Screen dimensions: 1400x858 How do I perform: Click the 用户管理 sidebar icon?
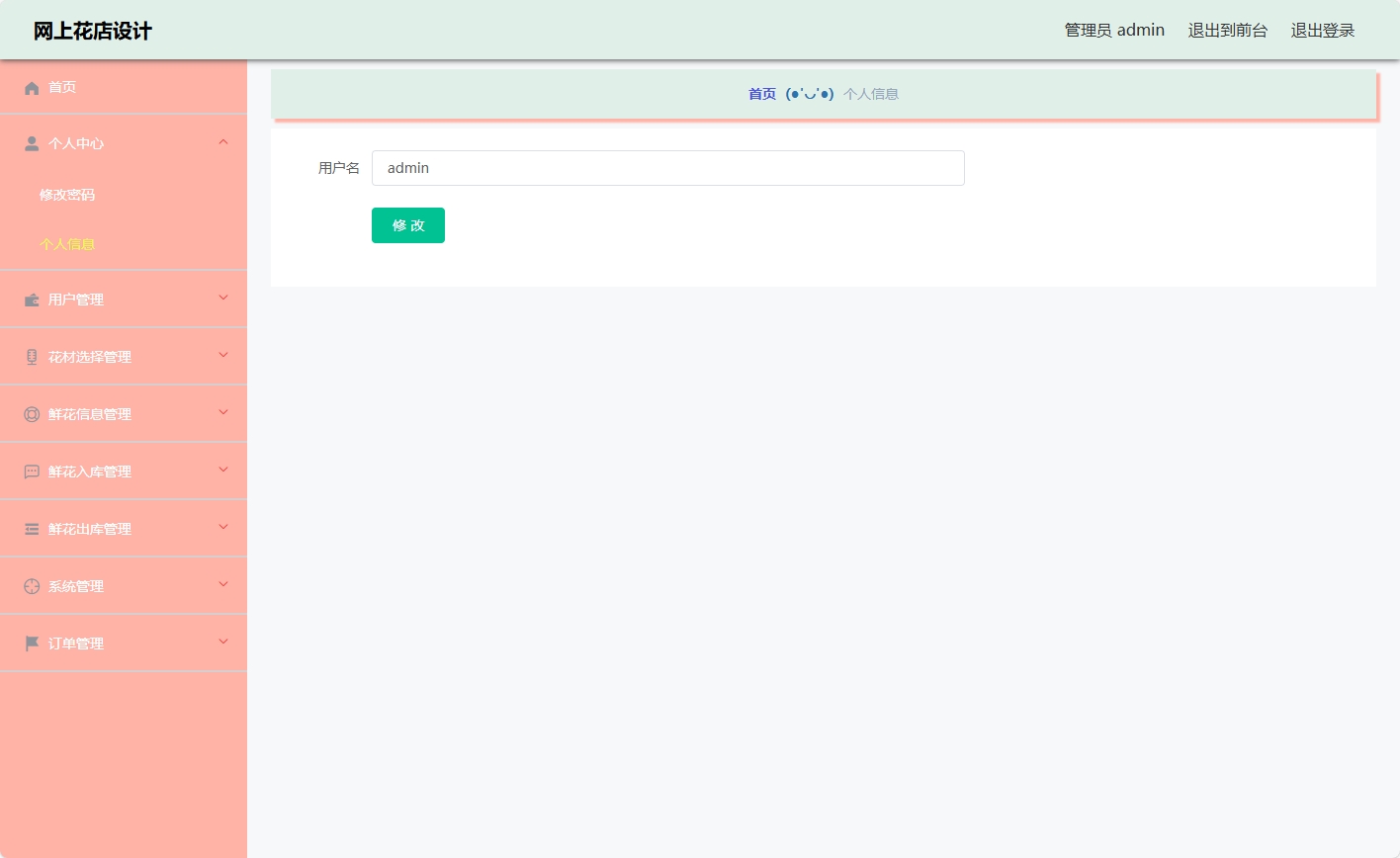click(x=31, y=299)
